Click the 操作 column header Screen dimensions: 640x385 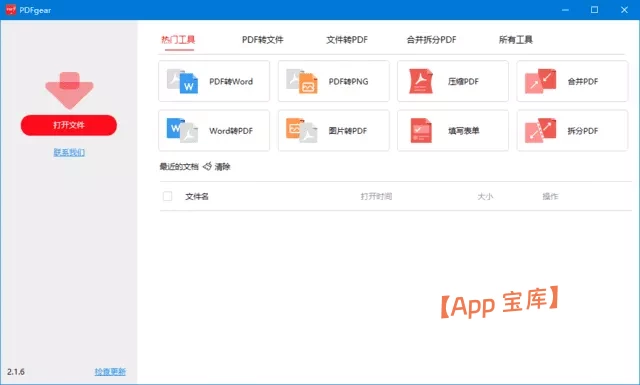tap(550, 196)
